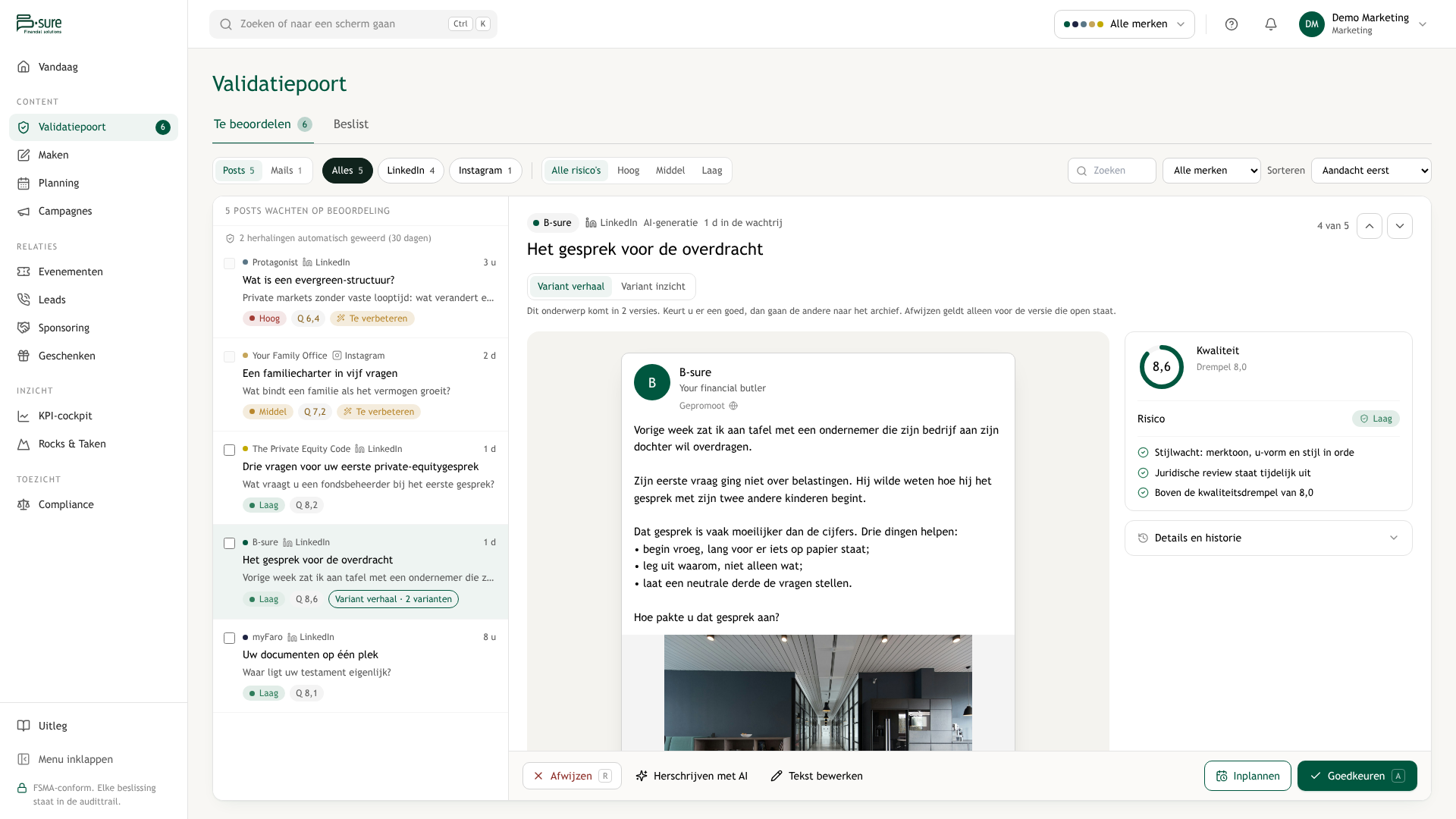Open the help question-mark icon
The width and height of the screenshot is (1456, 819).
click(x=1232, y=24)
